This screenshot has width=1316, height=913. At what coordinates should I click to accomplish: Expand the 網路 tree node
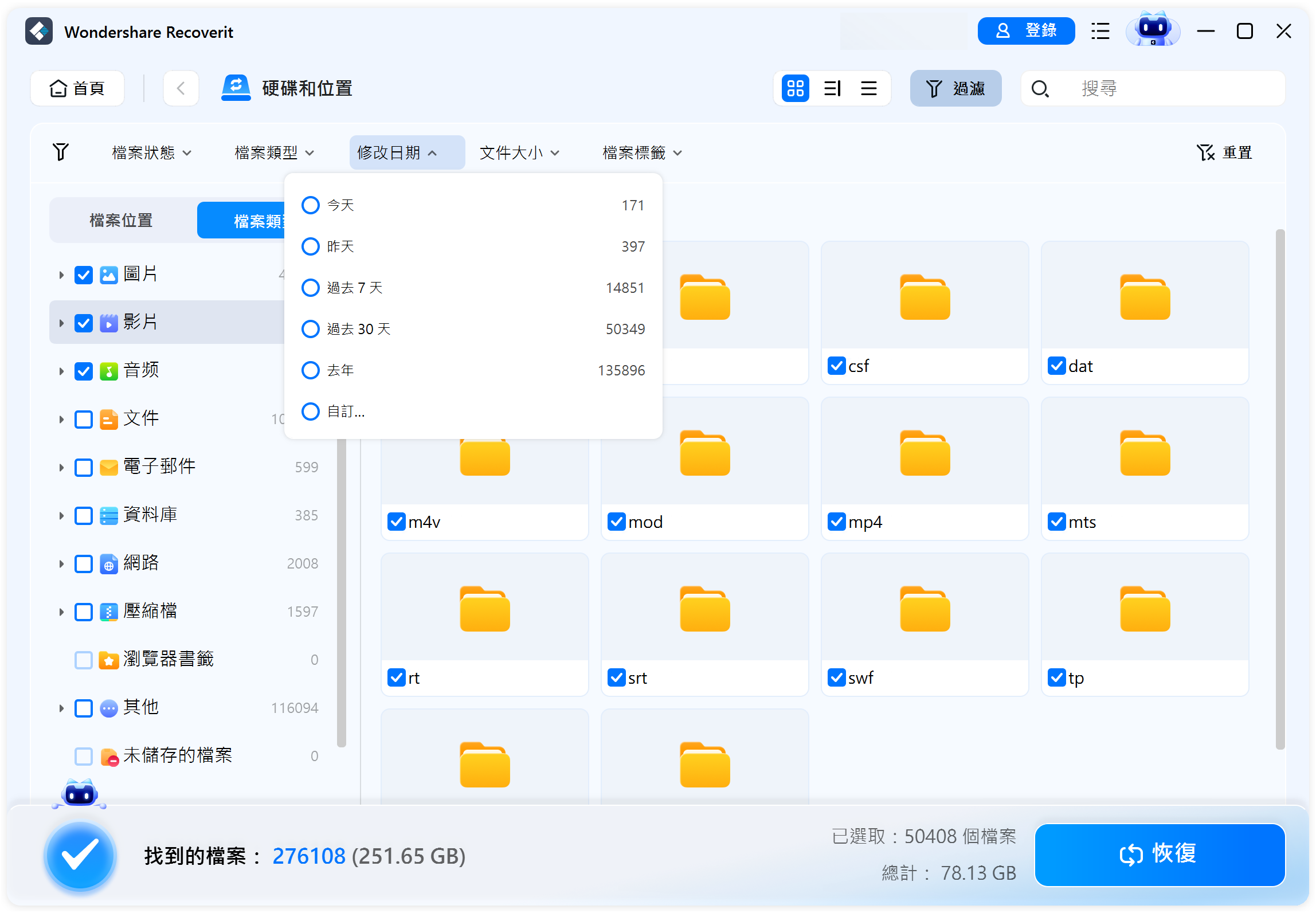tap(61, 564)
